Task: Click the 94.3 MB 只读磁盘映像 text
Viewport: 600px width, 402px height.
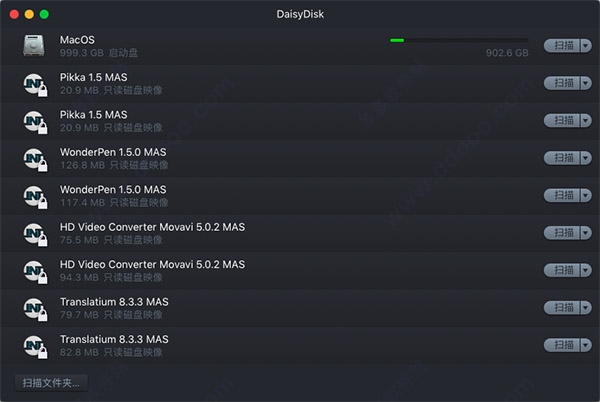Action: tap(111, 278)
